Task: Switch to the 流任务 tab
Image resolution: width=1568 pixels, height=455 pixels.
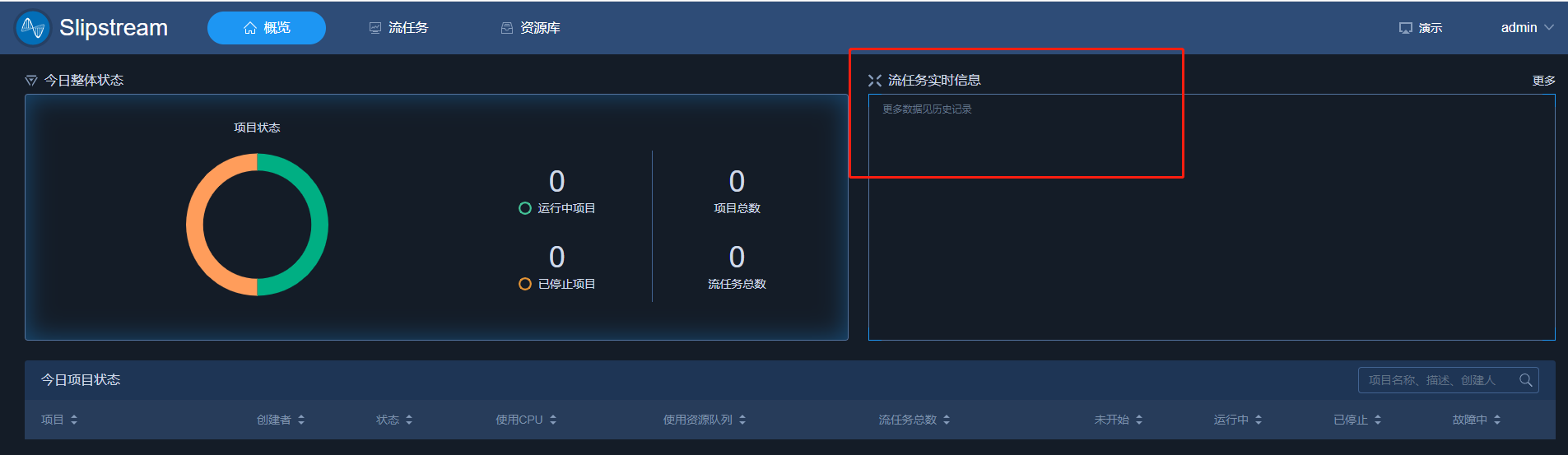Action: pos(398,28)
